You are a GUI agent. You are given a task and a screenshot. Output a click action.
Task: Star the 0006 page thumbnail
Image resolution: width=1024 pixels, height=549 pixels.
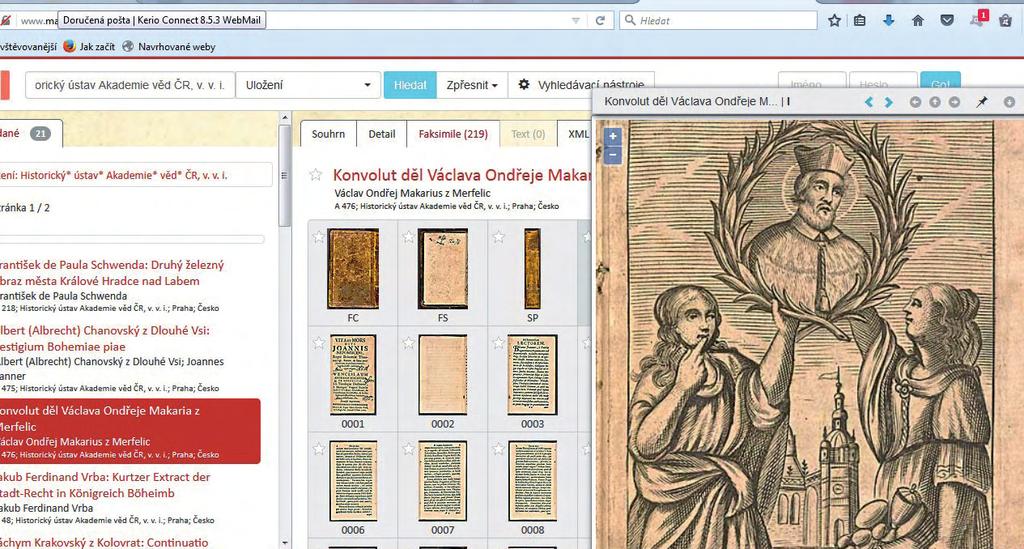coord(318,448)
